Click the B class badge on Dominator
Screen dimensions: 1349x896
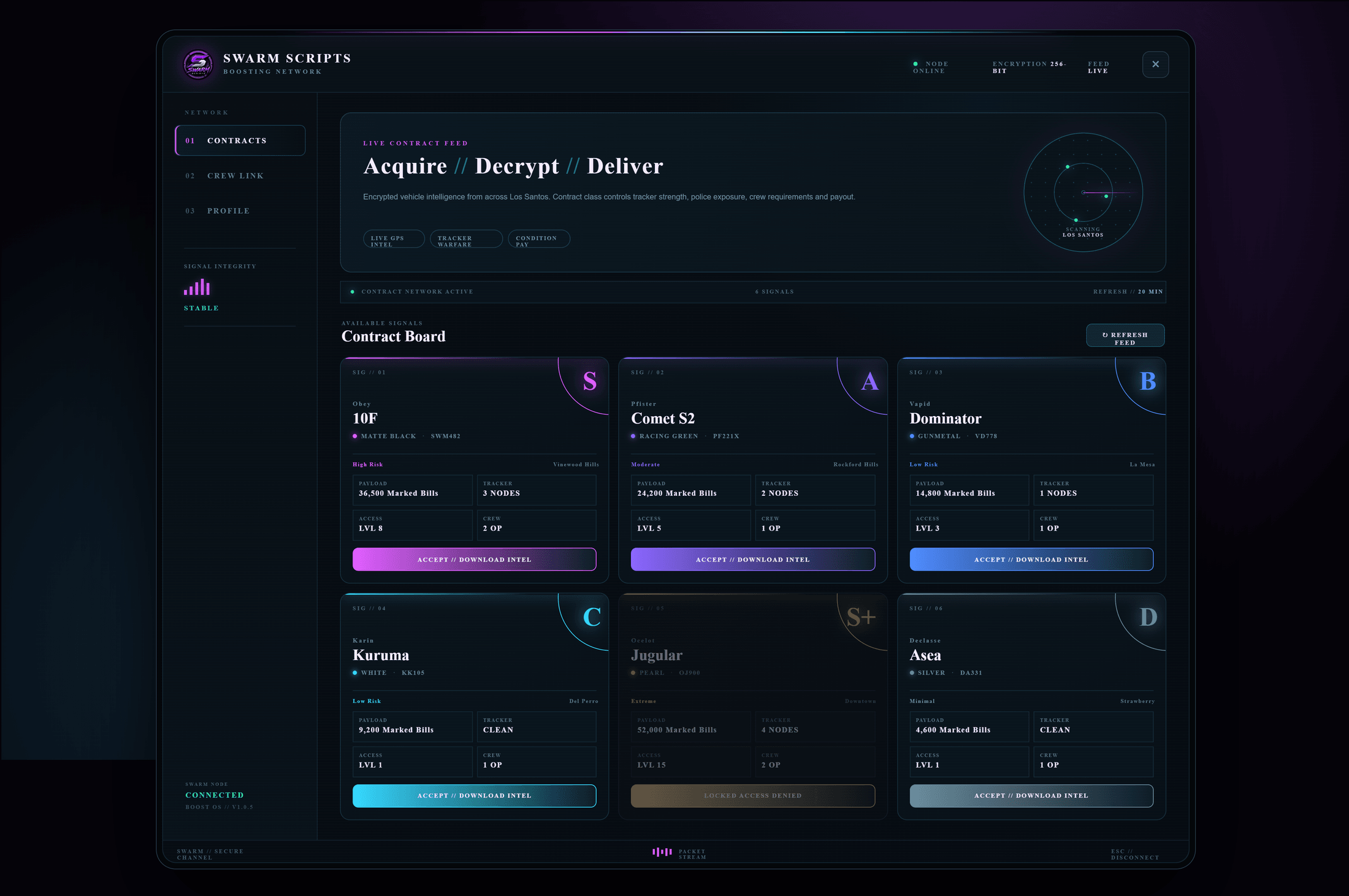point(1148,381)
